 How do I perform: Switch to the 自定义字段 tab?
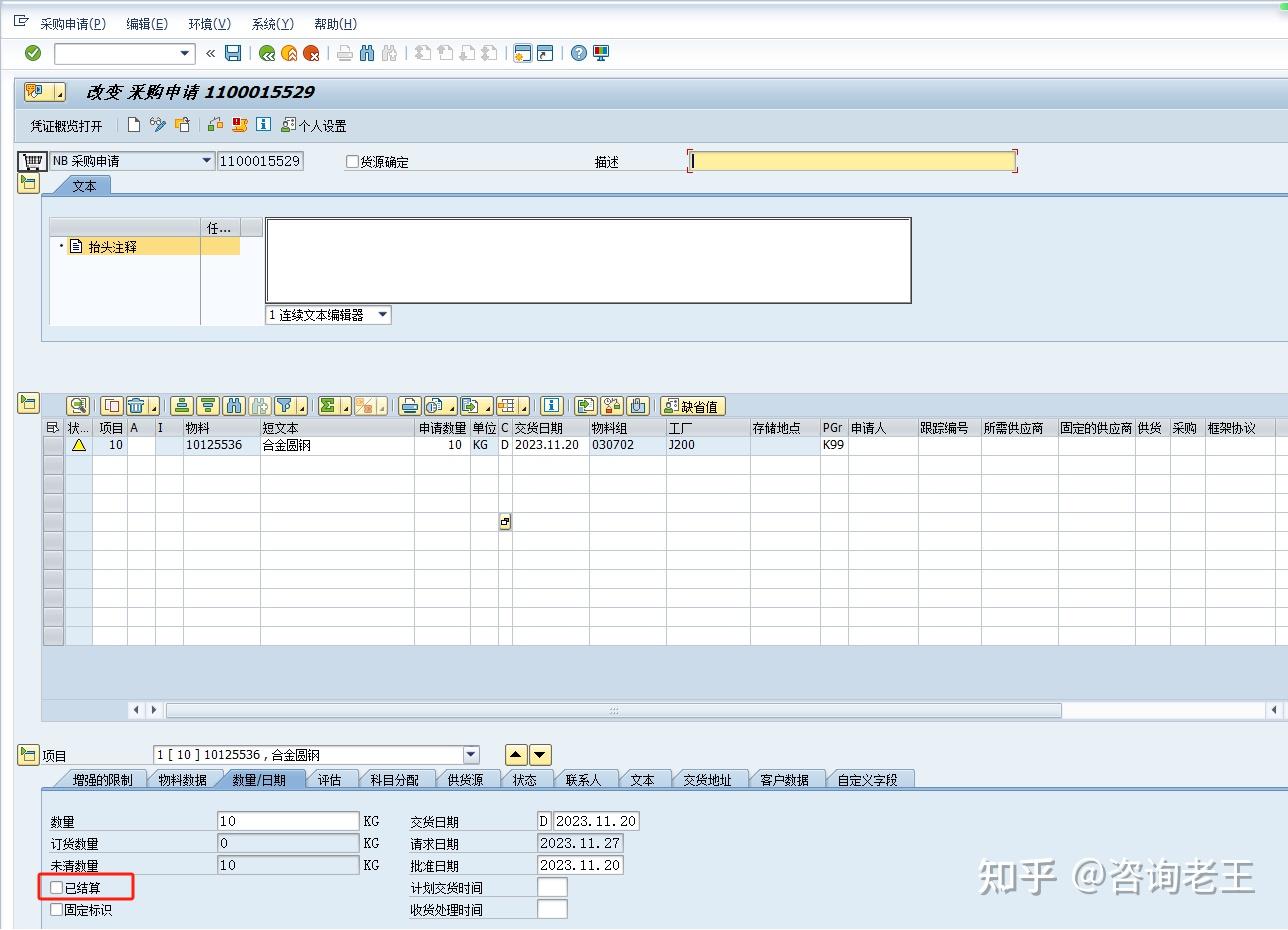(867, 780)
